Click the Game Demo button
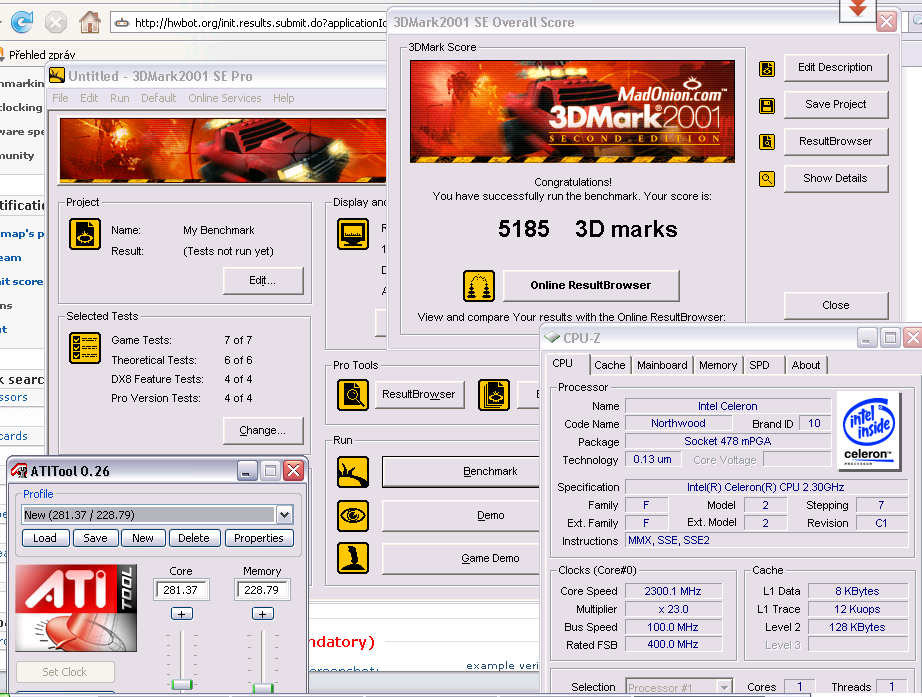This screenshot has height=697, width=922. [x=461, y=559]
